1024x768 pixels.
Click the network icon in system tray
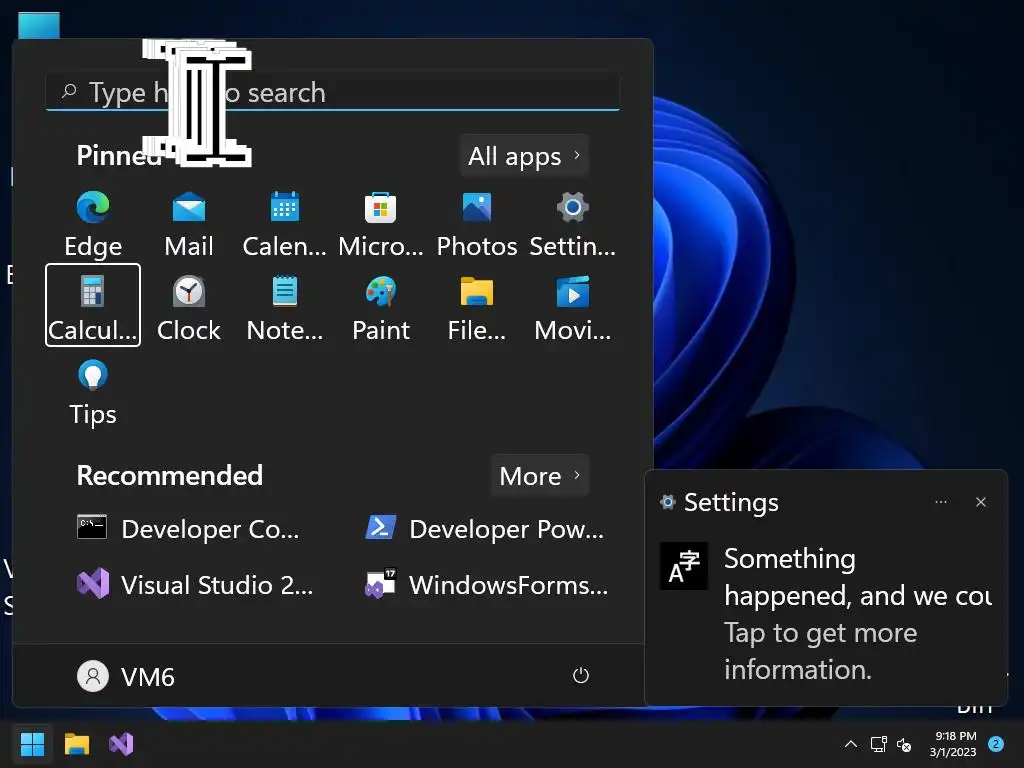pyautogui.click(x=878, y=744)
